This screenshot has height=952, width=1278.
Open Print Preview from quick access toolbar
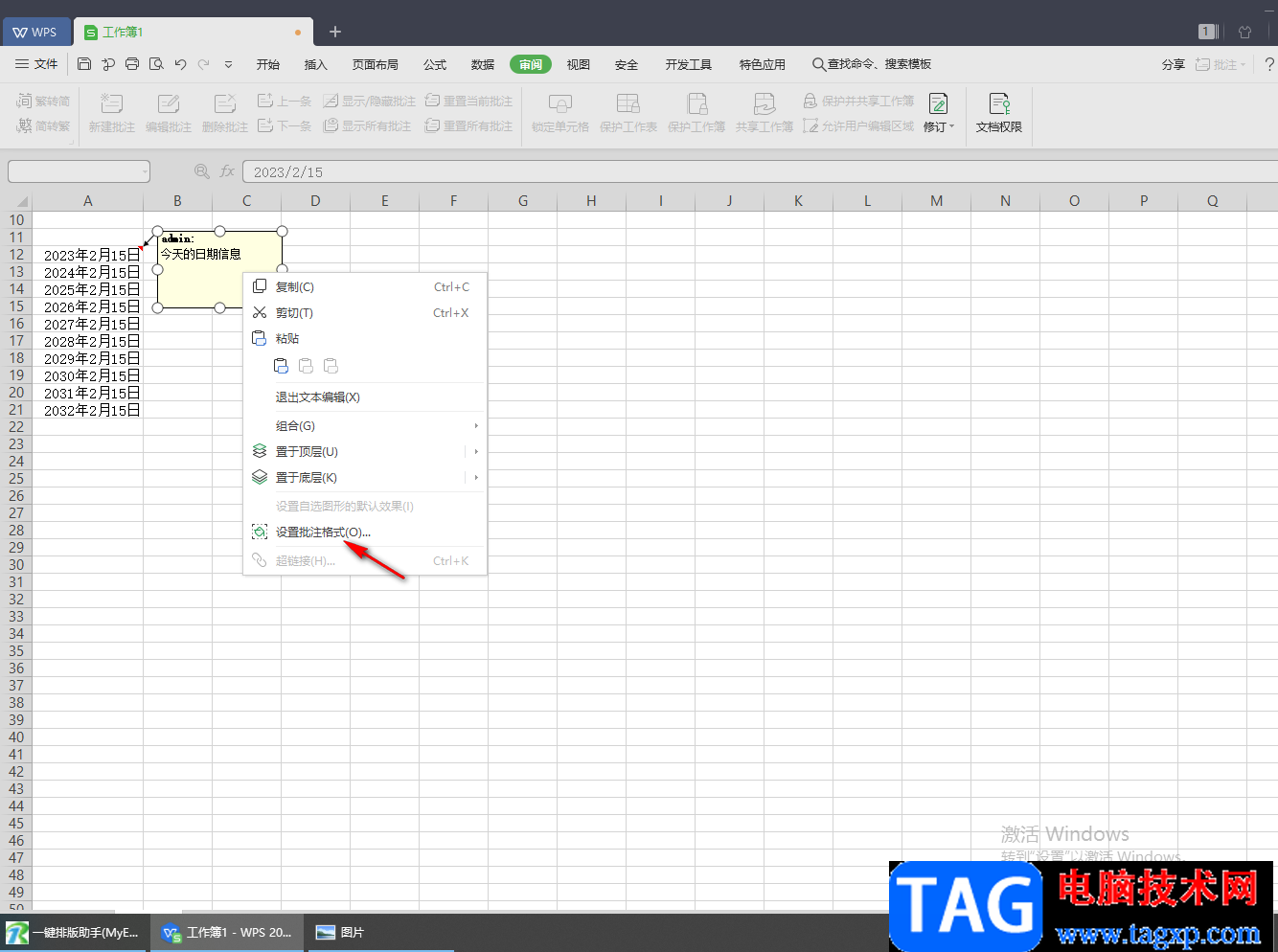pyautogui.click(x=156, y=64)
